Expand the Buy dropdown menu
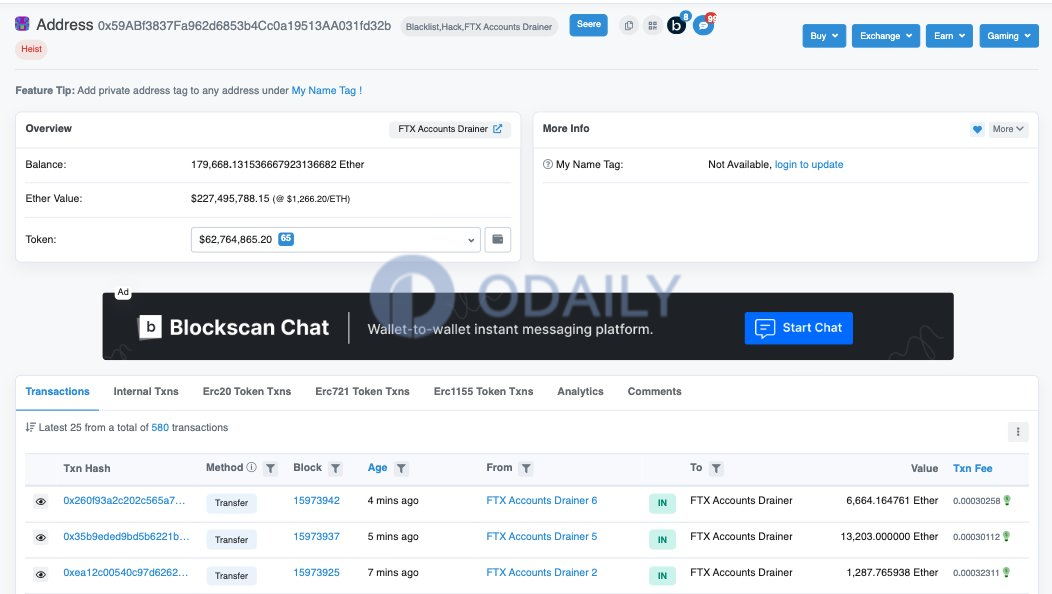The image size is (1052, 594). 824,36
